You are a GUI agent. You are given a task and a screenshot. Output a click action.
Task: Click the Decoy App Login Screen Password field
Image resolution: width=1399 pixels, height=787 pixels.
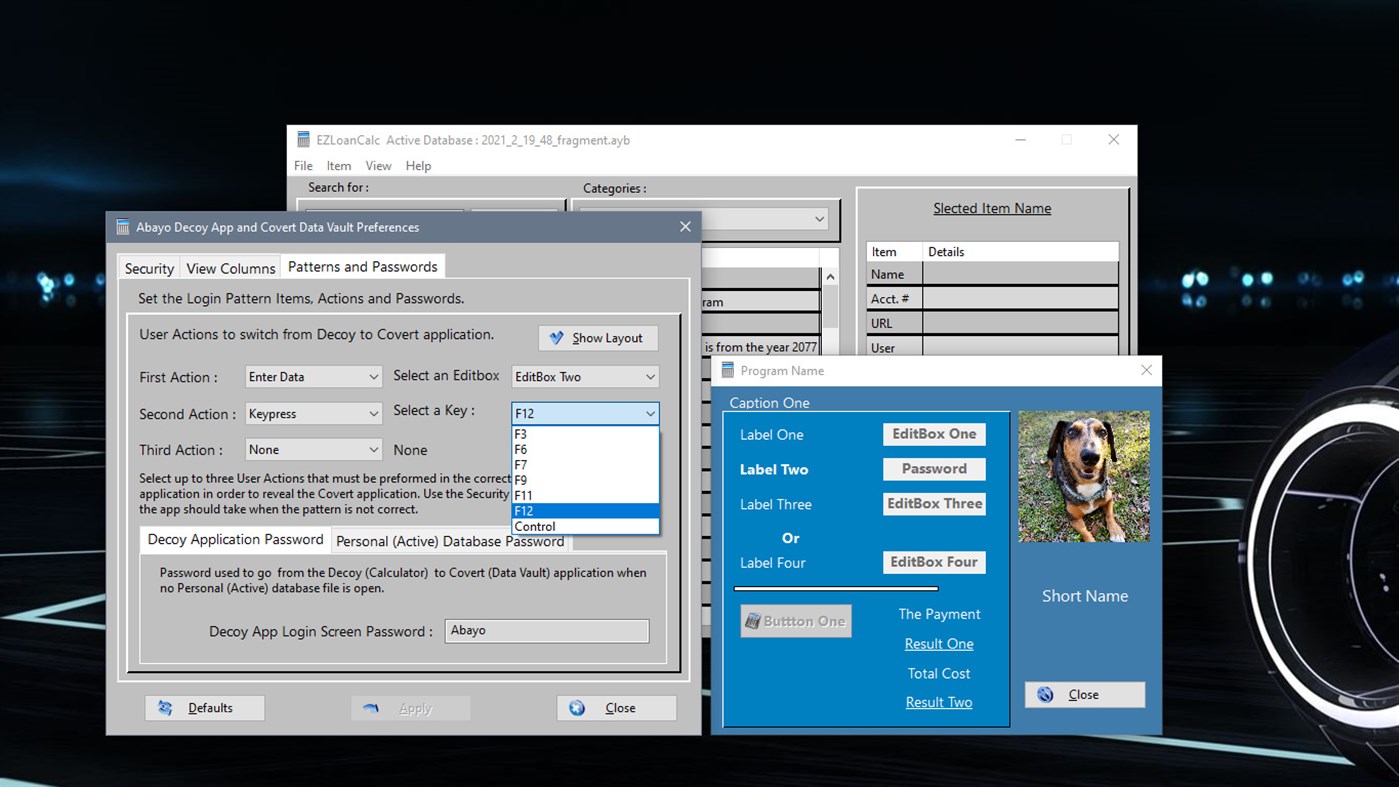click(x=546, y=631)
